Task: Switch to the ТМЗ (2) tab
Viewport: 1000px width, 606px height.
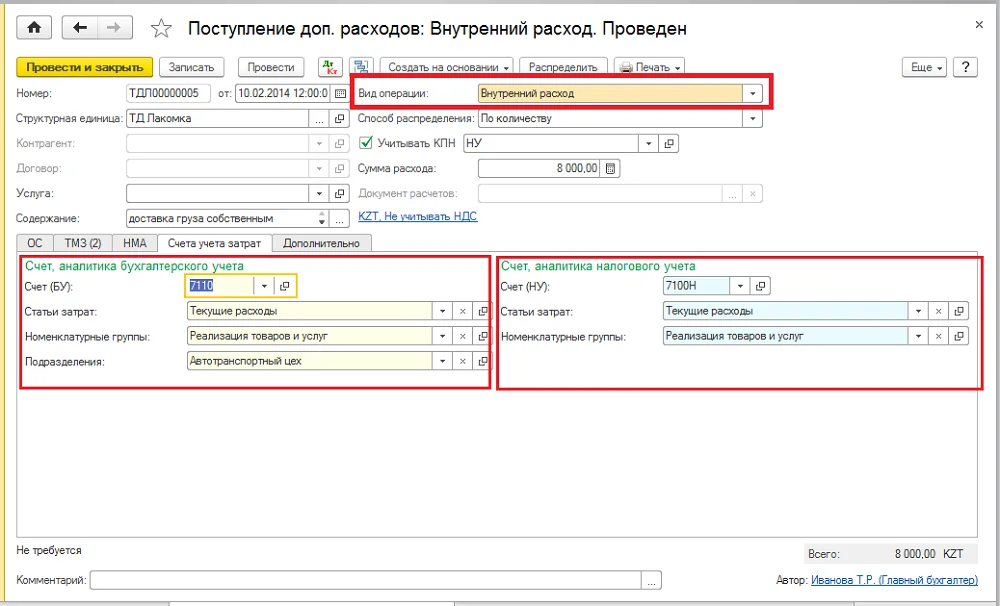Action: (83, 243)
